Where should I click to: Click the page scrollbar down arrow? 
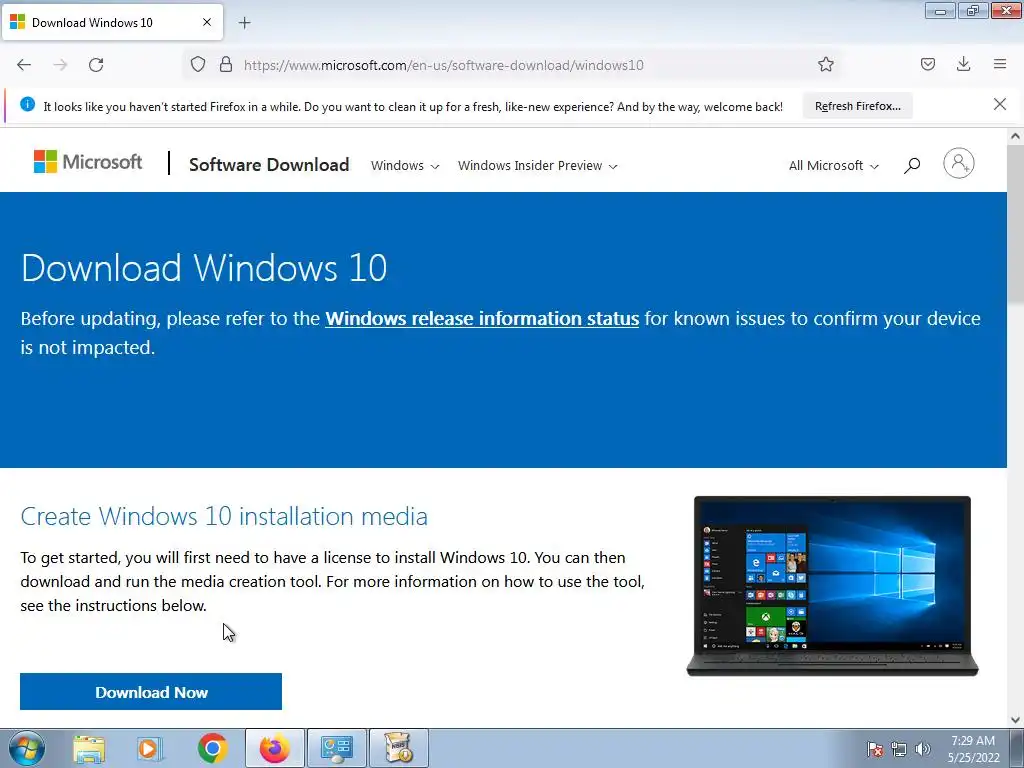(x=1015, y=720)
